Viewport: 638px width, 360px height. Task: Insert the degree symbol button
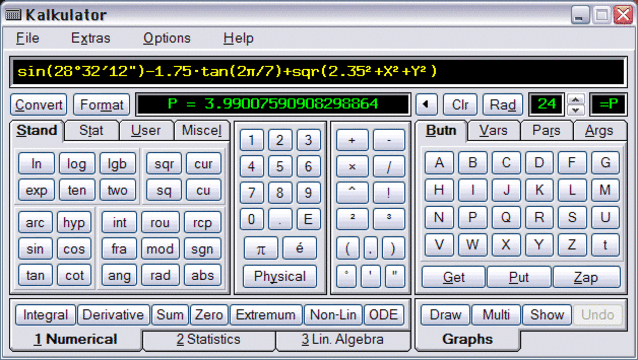(346, 276)
